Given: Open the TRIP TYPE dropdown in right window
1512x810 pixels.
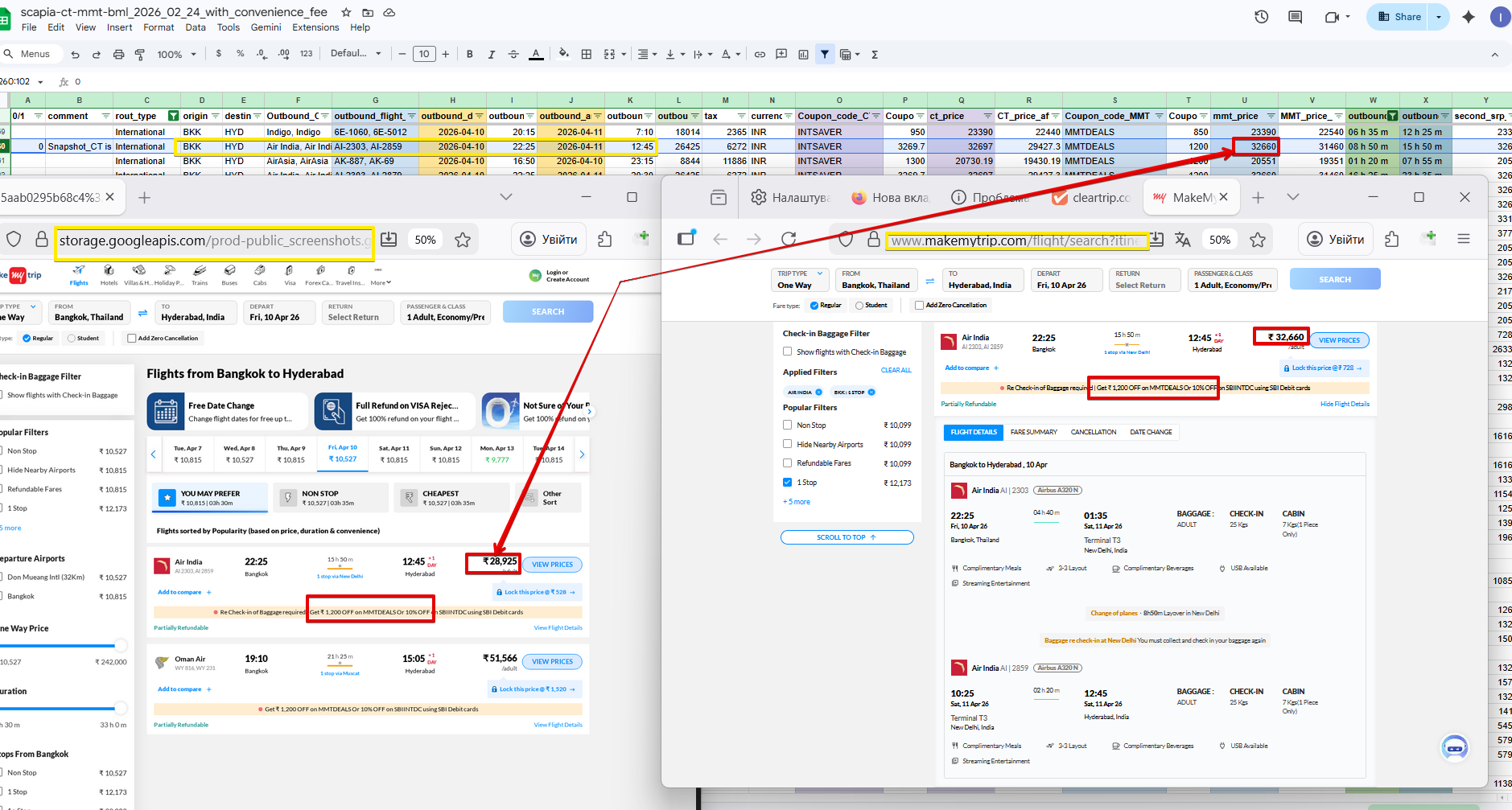Looking at the screenshot, I should [x=800, y=279].
